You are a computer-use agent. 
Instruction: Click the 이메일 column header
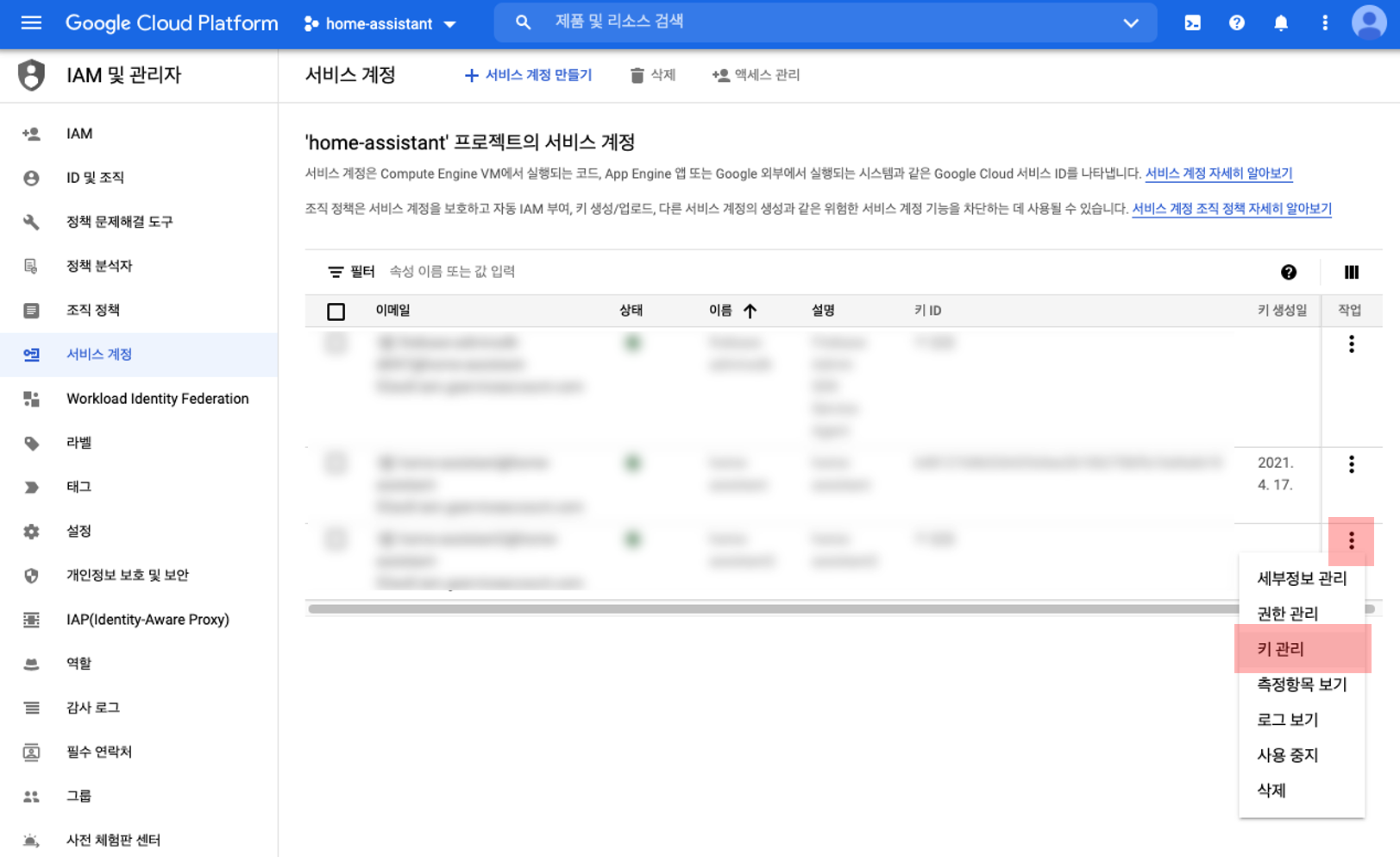[393, 311]
